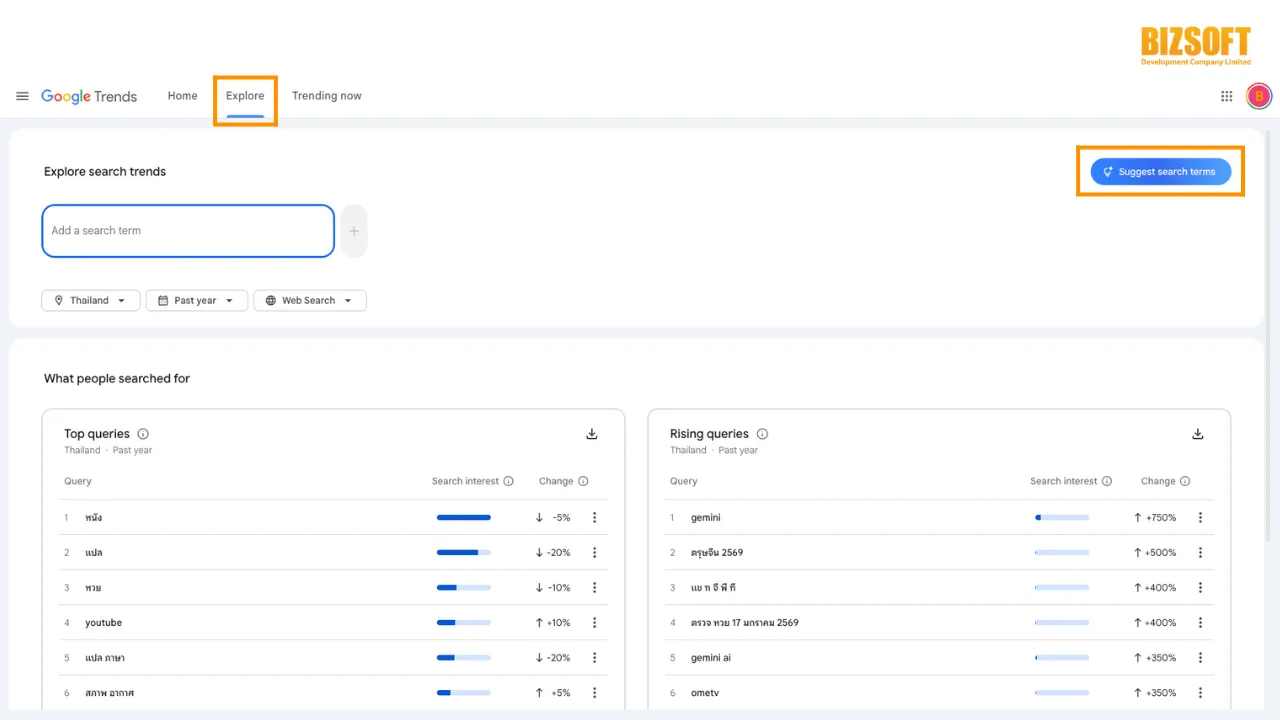Add another search term with the plus button
Image resolution: width=1280 pixels, height=720 pixels.
tap(354, 231)
